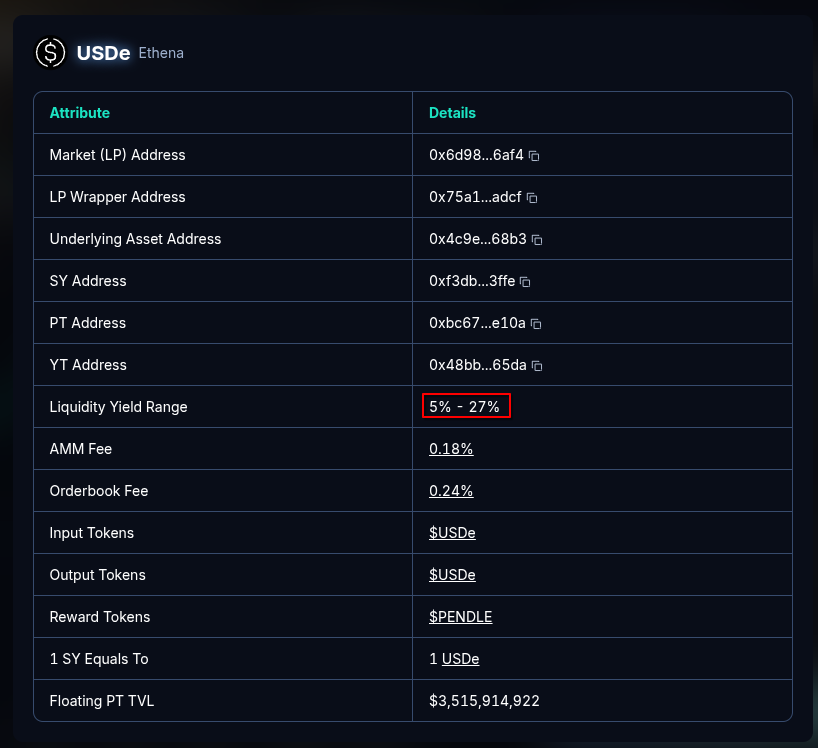Click the Input Tokens $USDe link
The height and width of the screenshot is (748, 818).
pyautogui.click(x=452, y=533)
